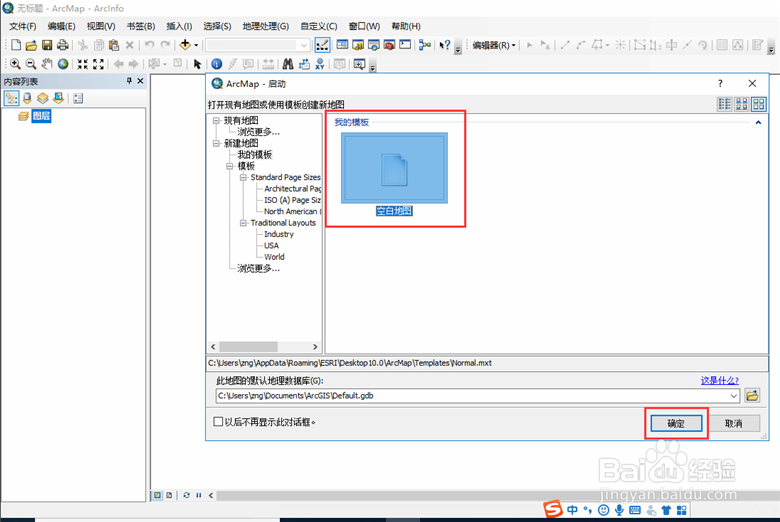Click the 确定 button
The width and height of the screenshot is (780, 522).
tap(676, 423)
